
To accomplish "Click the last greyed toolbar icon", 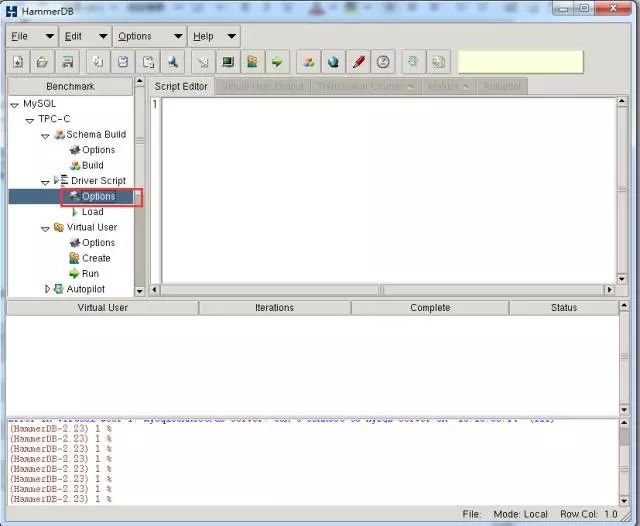I will tap(438, 62).
